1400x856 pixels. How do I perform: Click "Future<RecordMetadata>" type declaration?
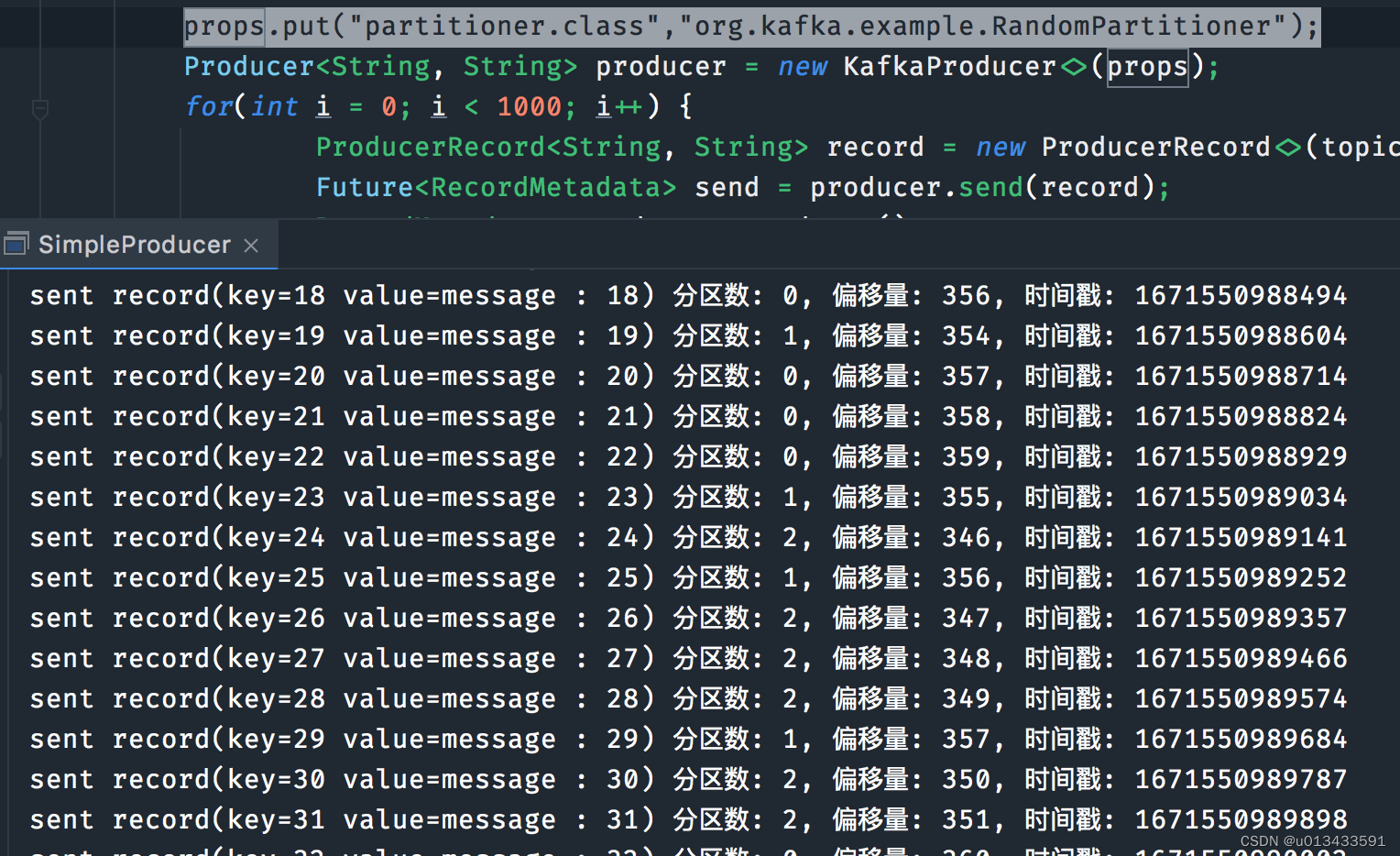[x=496, y=187]
